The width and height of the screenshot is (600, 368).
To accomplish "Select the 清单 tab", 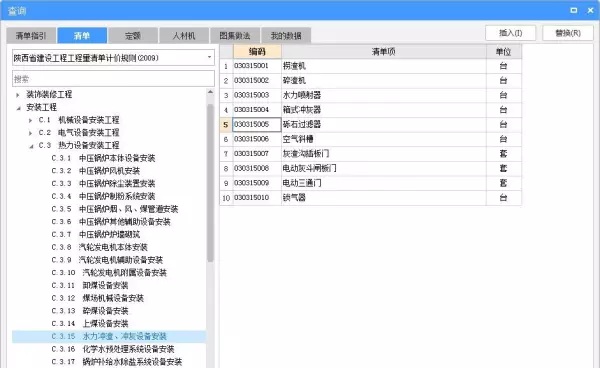I will (82, 36).
